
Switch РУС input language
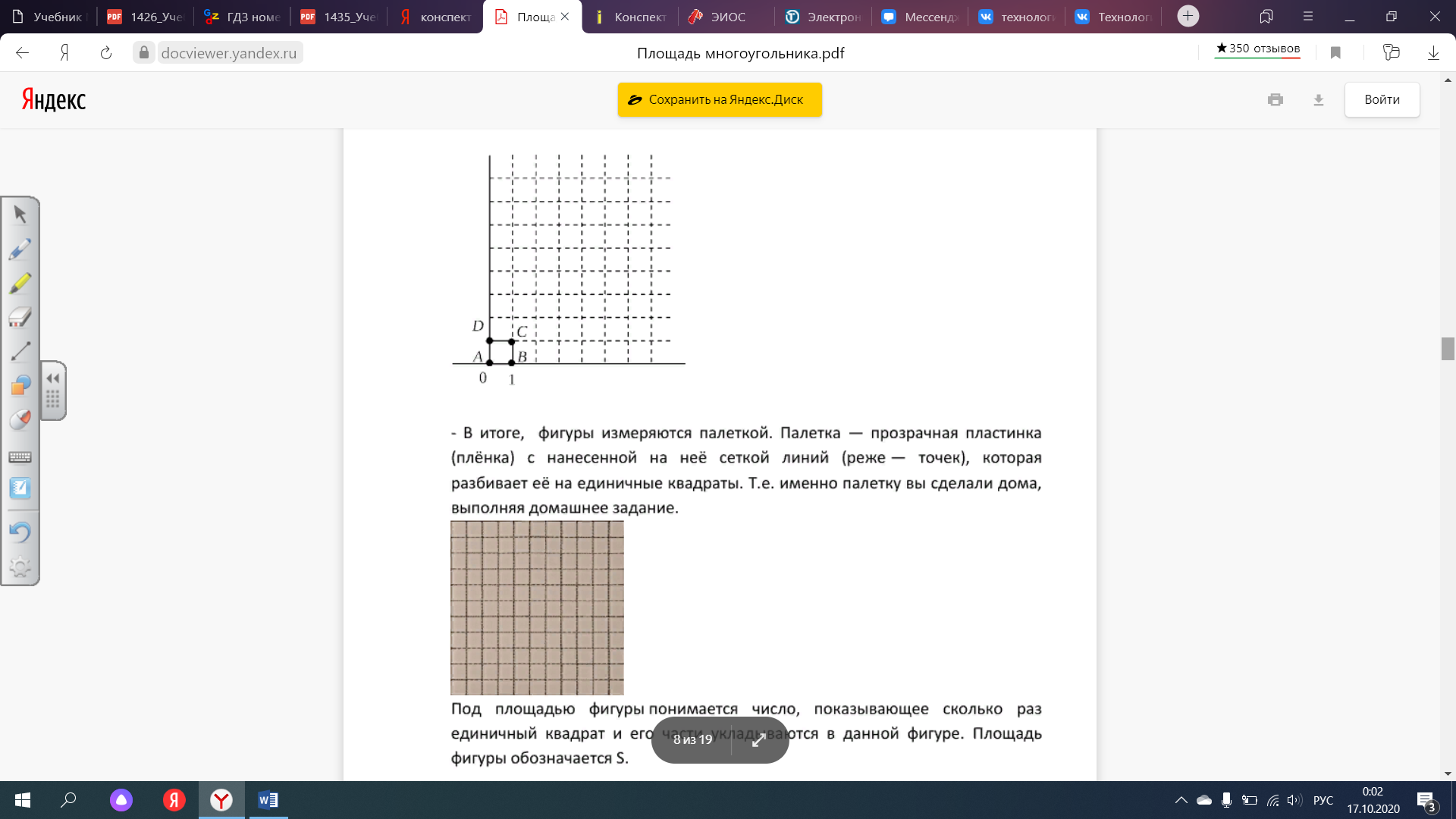click(1323, 800)
